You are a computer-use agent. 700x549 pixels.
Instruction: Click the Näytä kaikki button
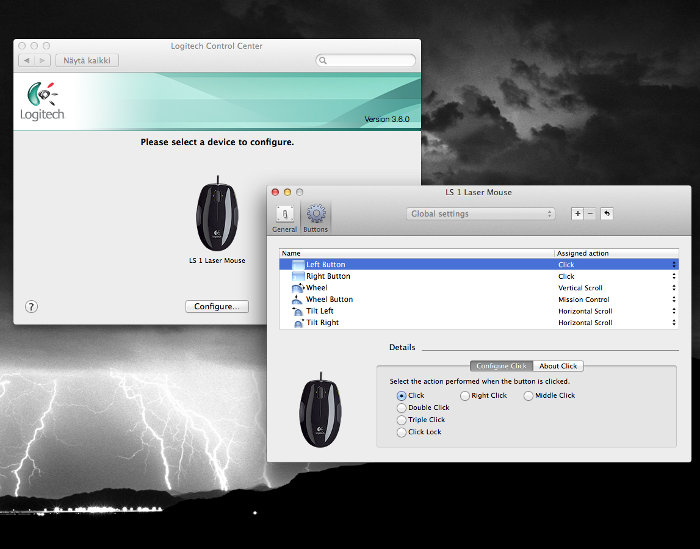coord(87,60)
